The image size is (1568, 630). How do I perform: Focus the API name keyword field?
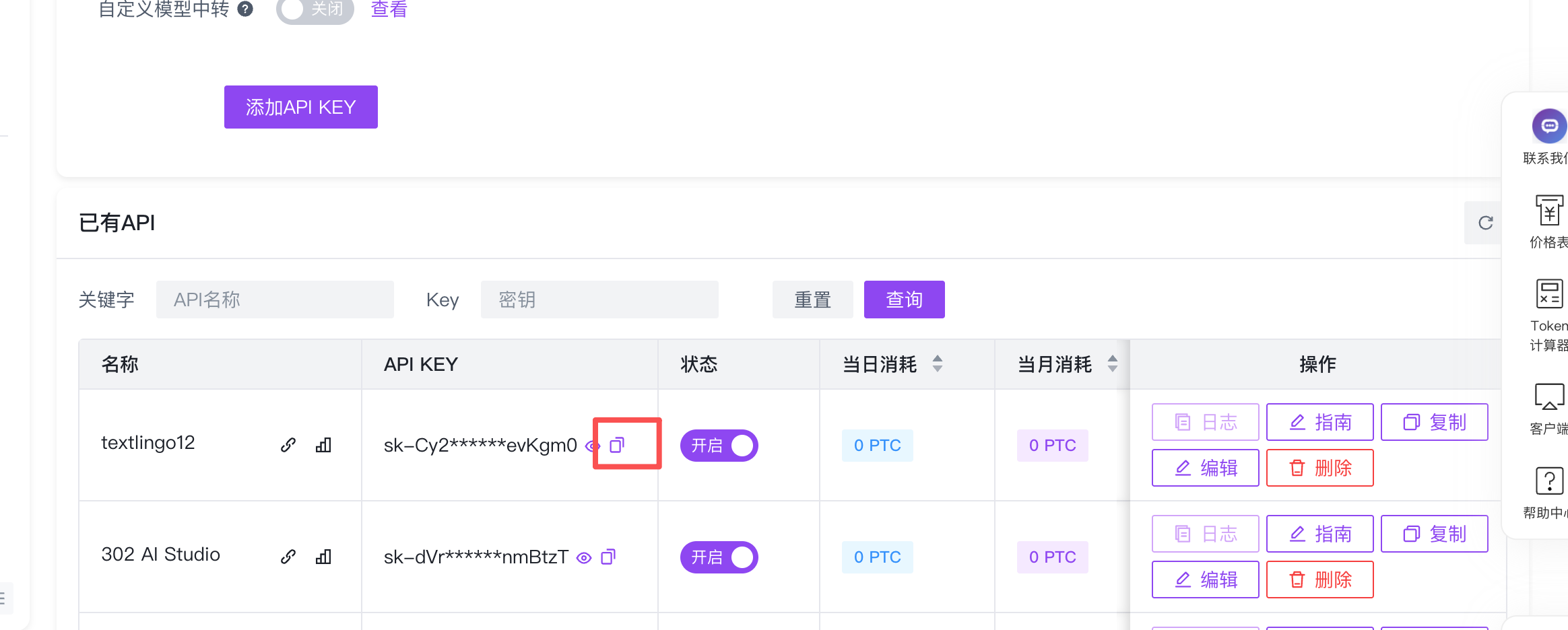(275, 300)
